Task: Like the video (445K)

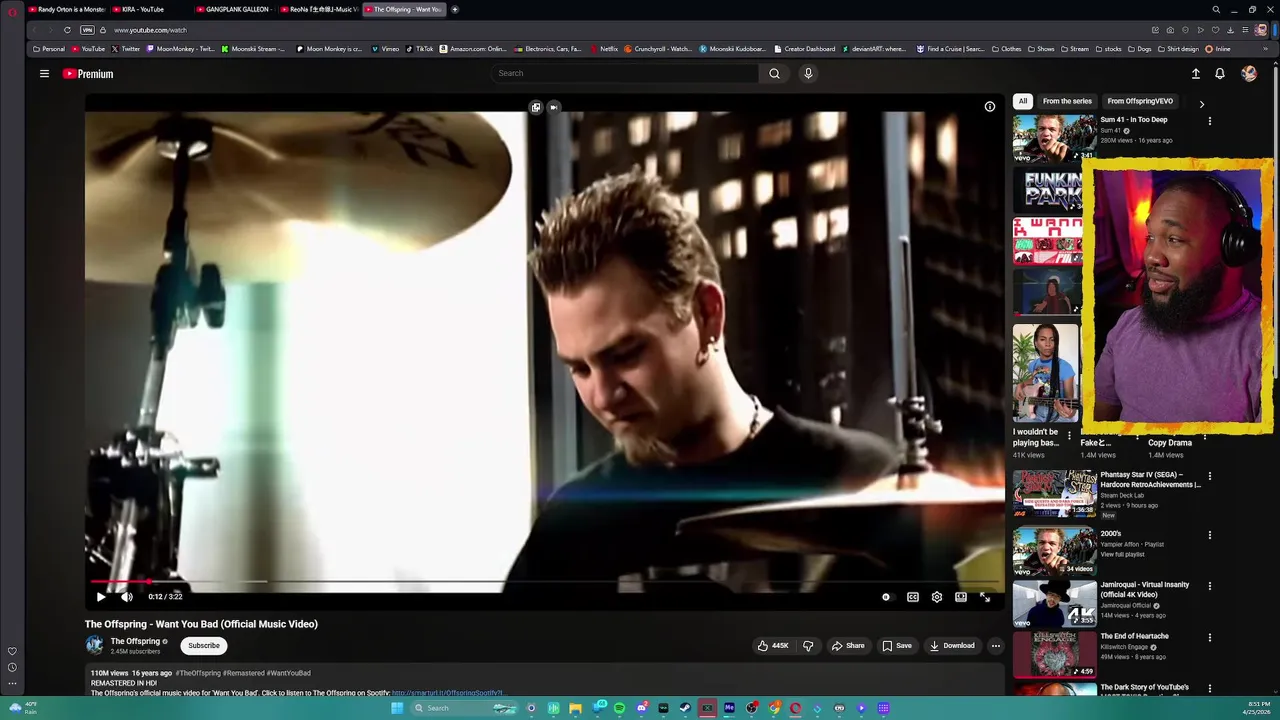Action: tap(773, 646)
